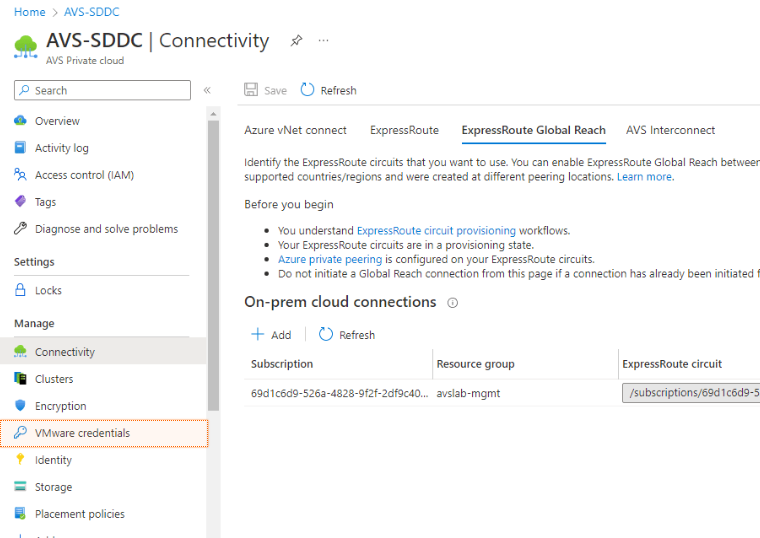
Task: Follow the ExpressRoute circuit provisioning link
Action: 436,231
